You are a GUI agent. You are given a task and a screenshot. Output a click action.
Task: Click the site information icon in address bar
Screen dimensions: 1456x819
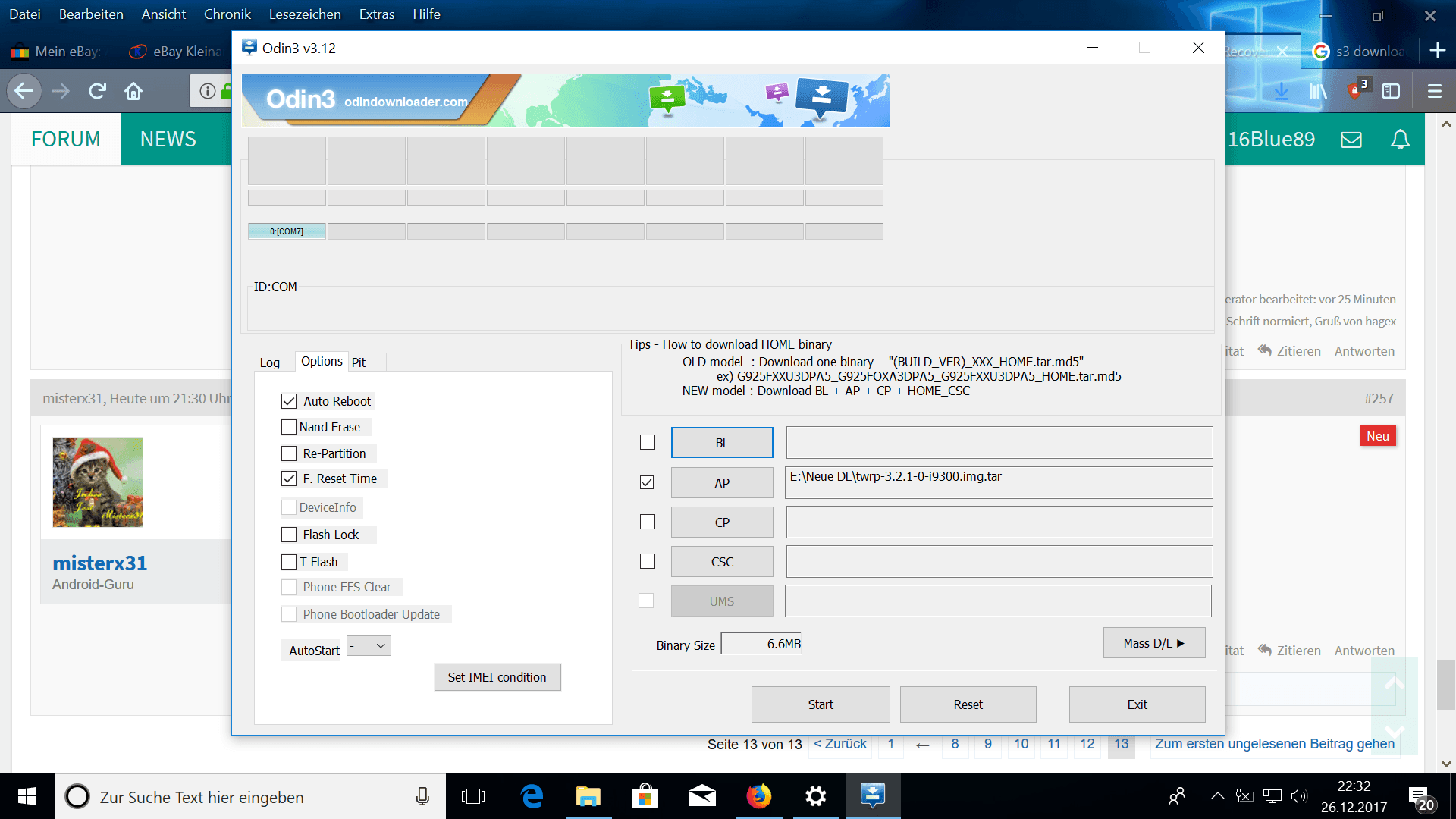pos(207,92)
